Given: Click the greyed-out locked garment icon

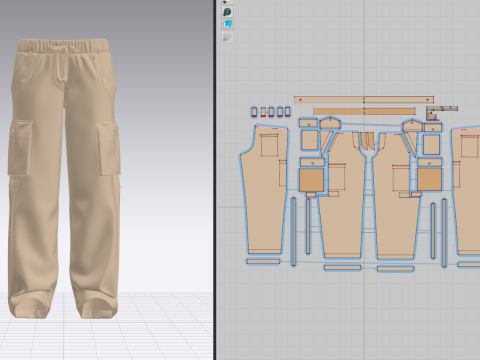Looking at the screenshot, I should point(227,37).
